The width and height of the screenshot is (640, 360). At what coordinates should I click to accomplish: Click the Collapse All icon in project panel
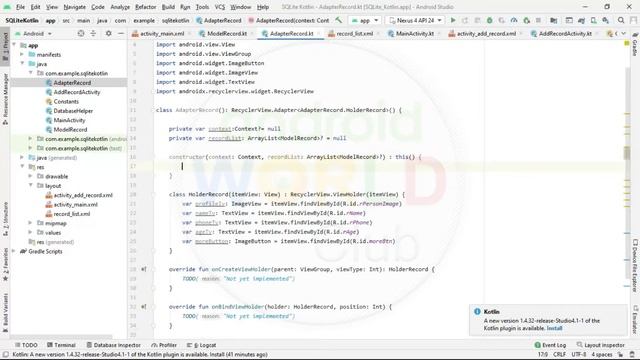(93, 33)
